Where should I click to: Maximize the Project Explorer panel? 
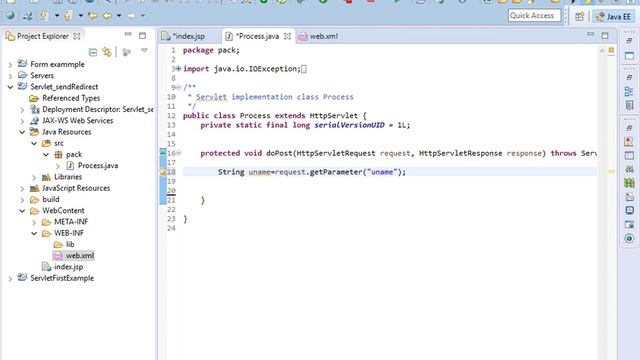[142, 36]
